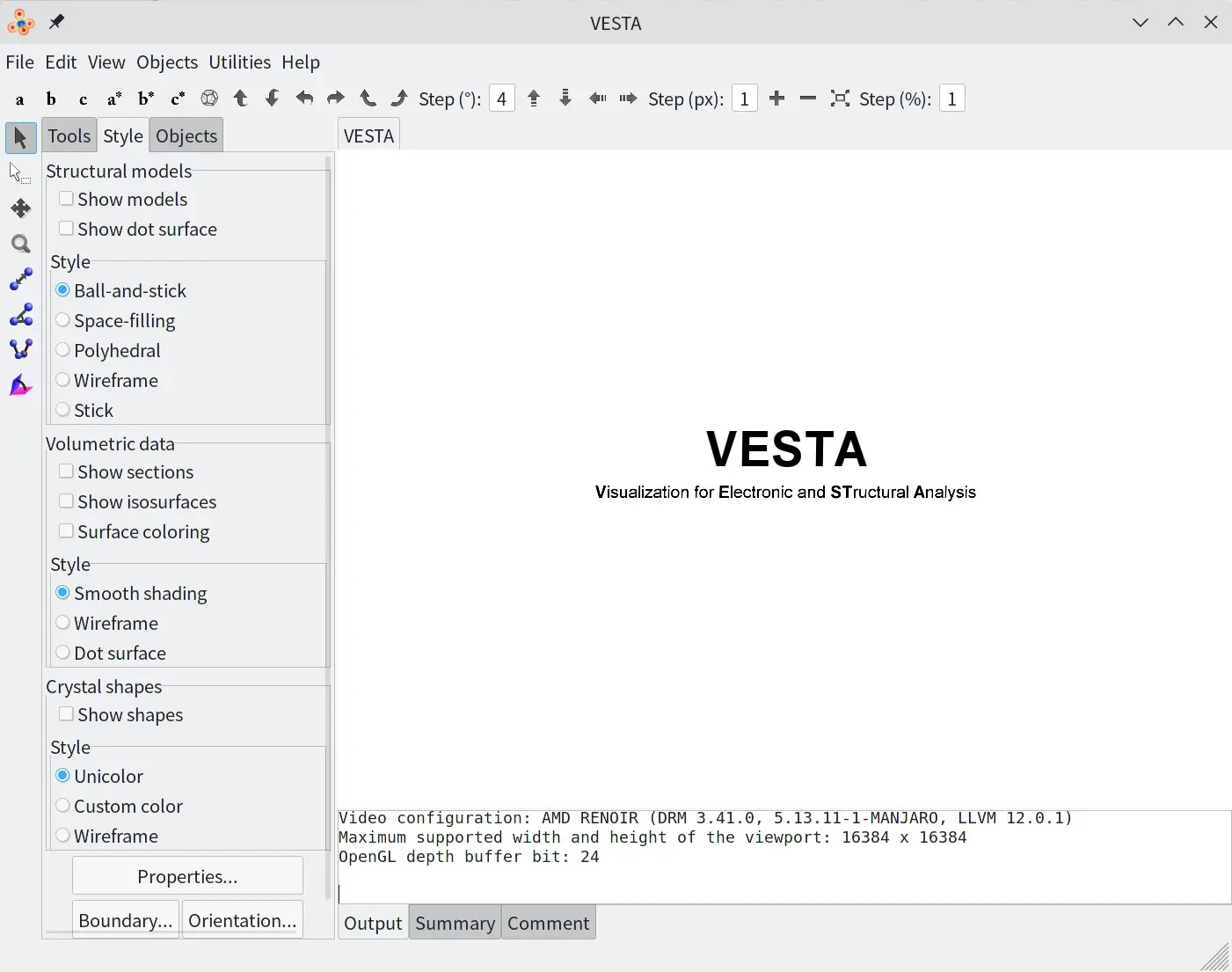Screen dimensions: 1232x972
Task: View along the a axis
Action: click(x=19, y=99)
